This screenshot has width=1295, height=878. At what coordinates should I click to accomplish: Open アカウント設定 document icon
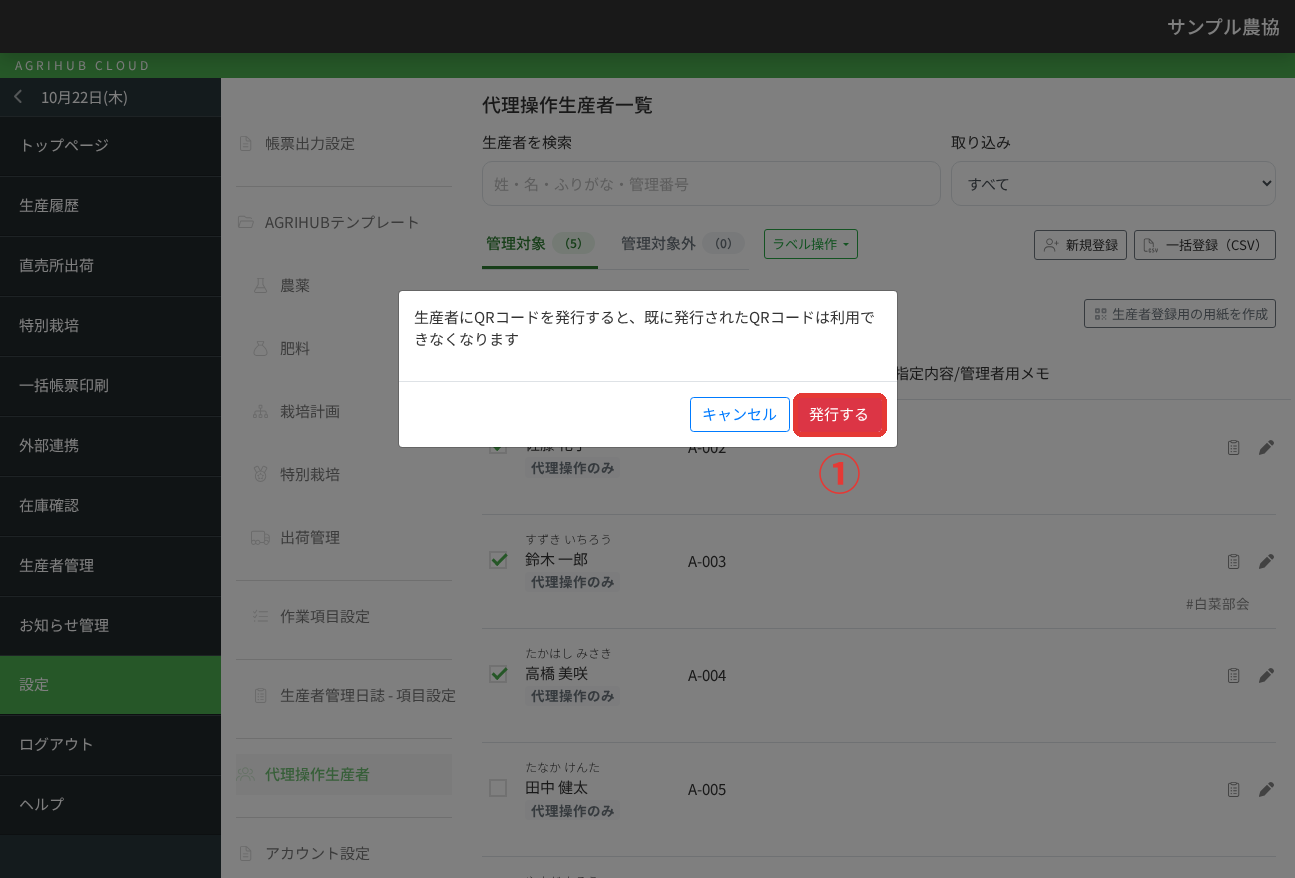point(246,854)
